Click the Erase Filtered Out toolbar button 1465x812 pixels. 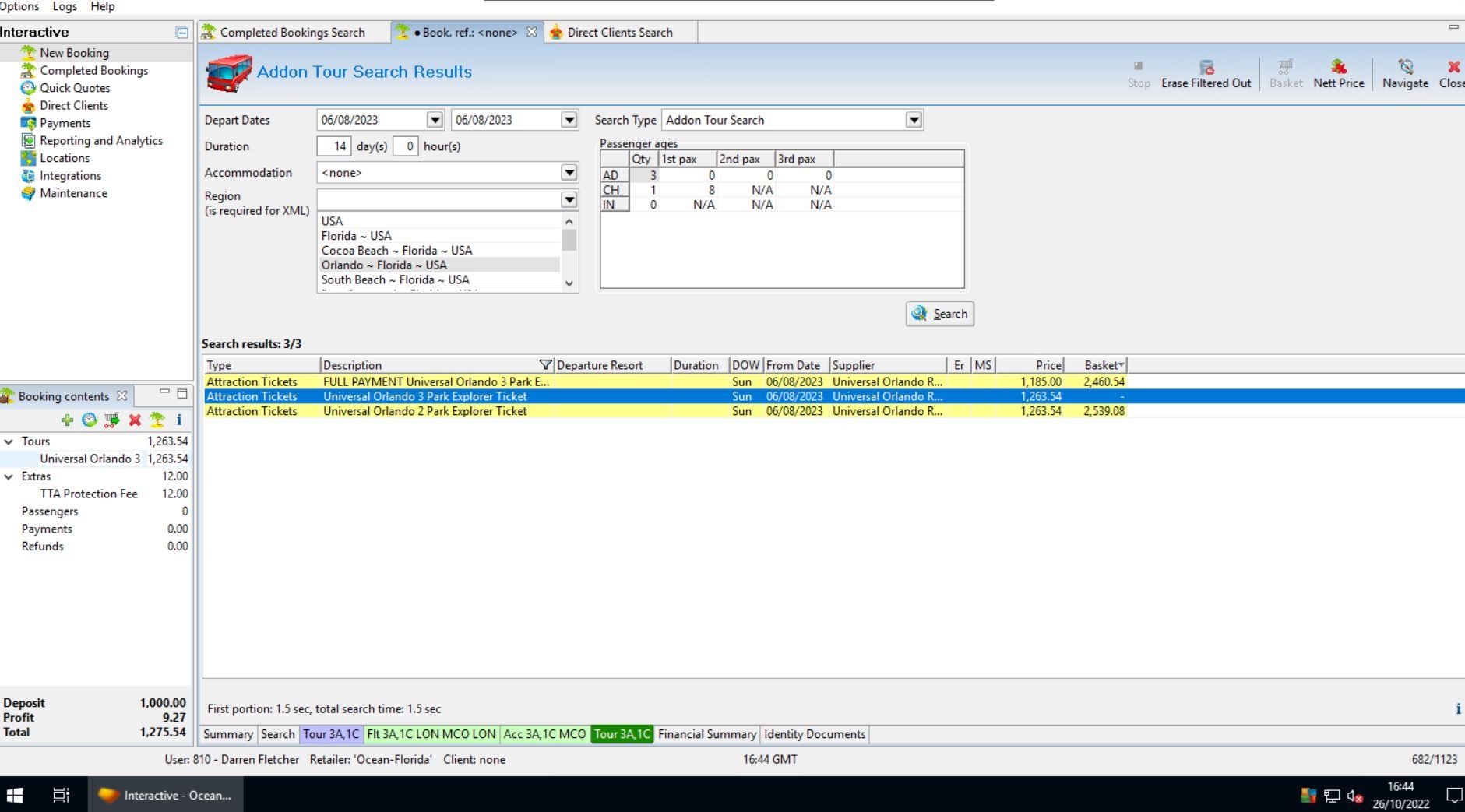1206,74
